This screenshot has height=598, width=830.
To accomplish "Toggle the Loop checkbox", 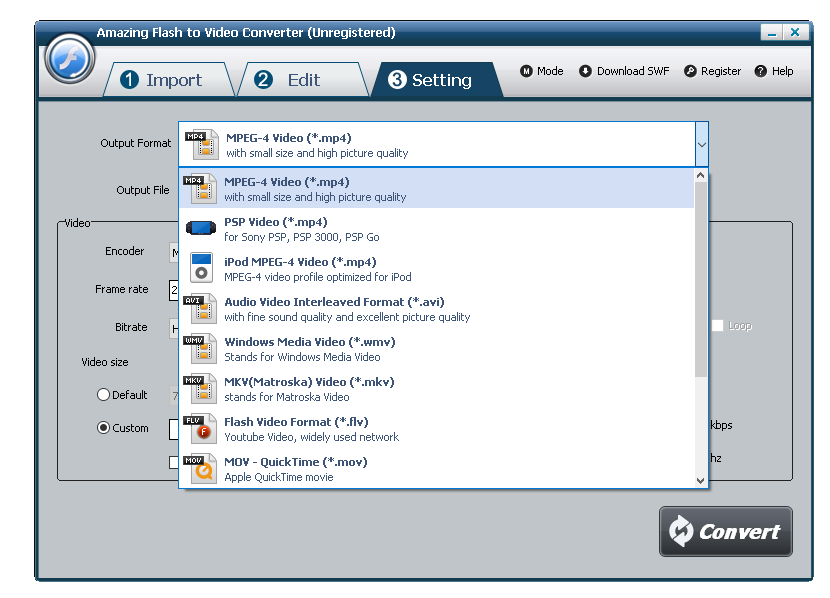I will tap(717, 325).
